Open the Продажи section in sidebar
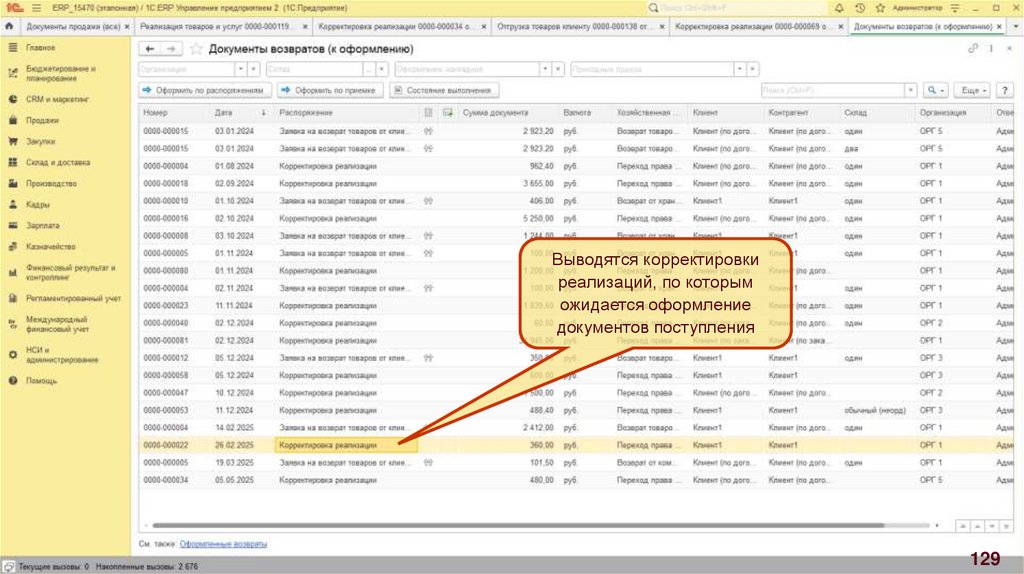 [x=41, y=120]
